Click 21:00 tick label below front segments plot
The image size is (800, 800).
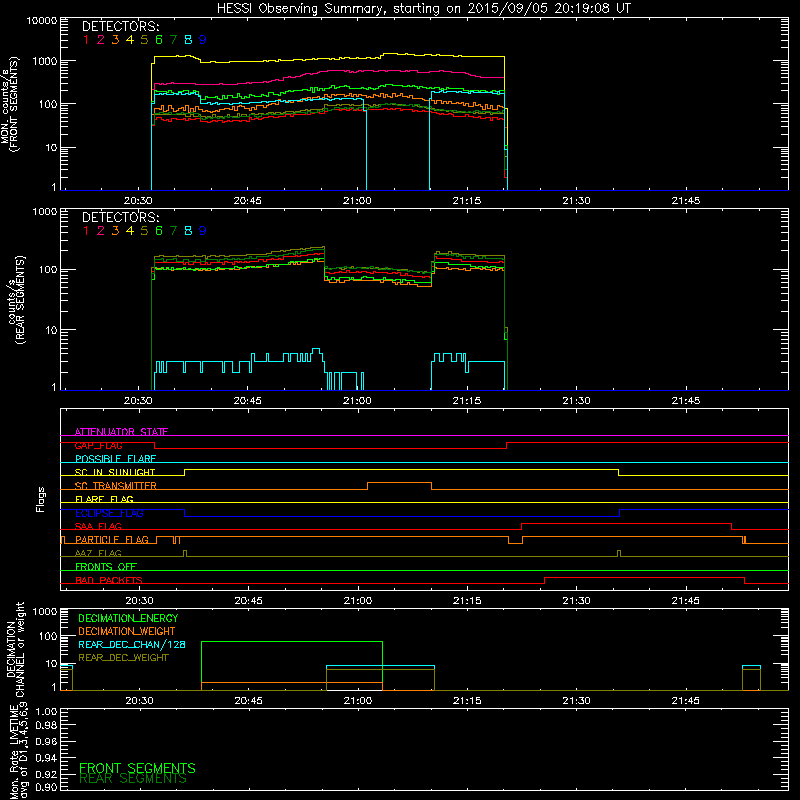357,201
